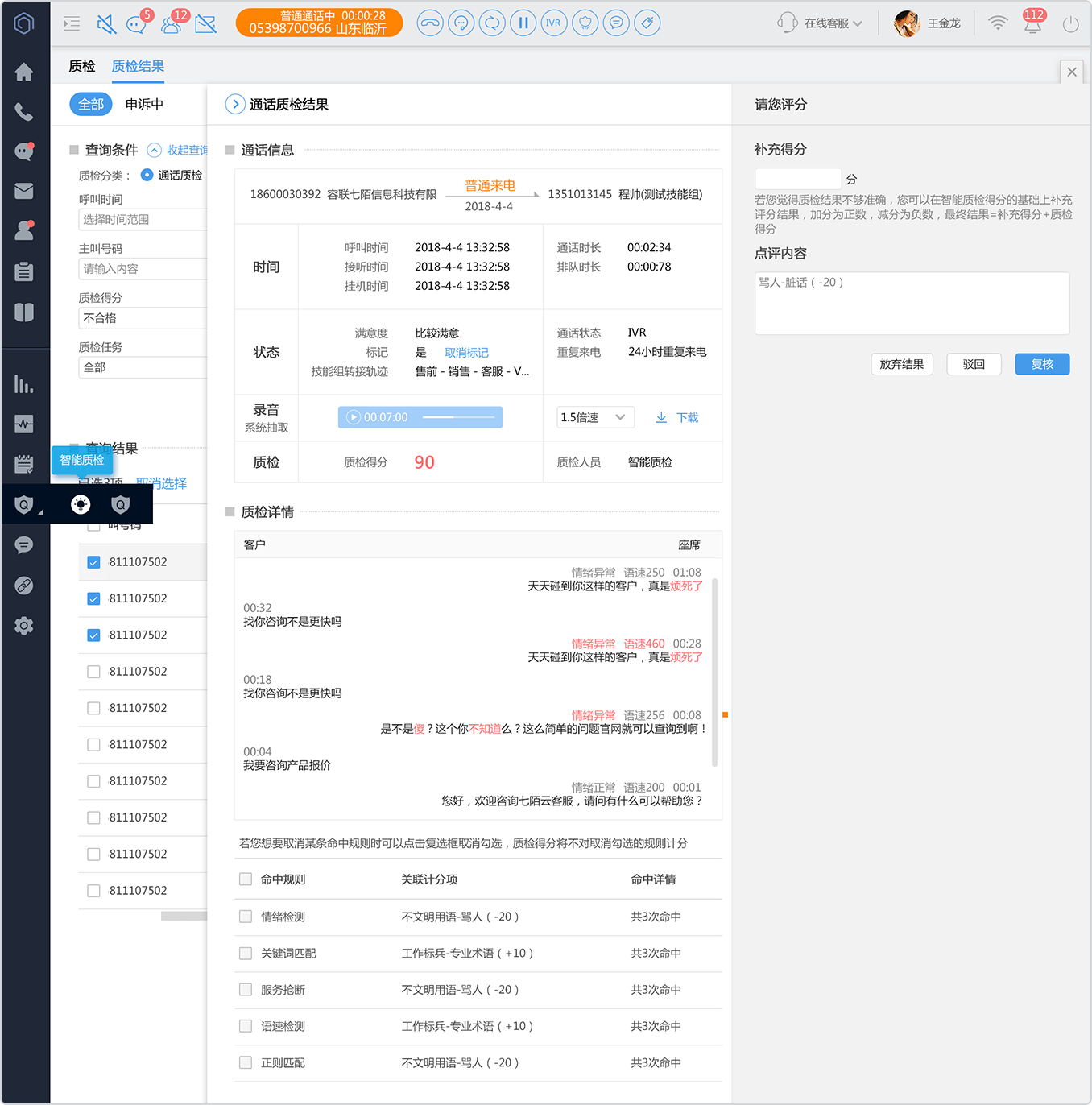Viewport: 1092px width, 1105px height.
Task: Check the 情绪检测 rule checkbox
Action: tap(246, 917)
